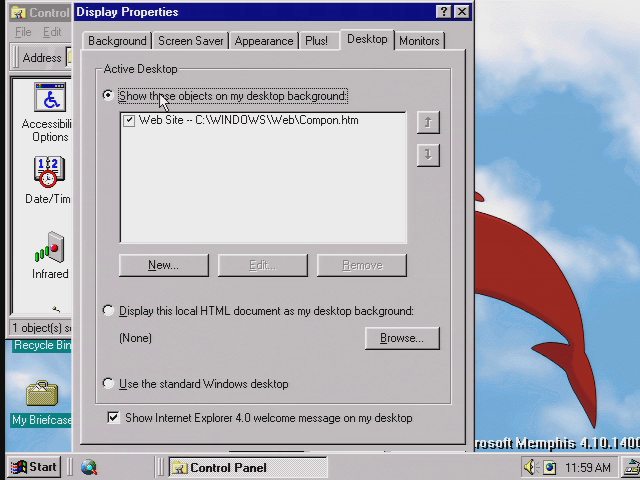Image resolution: width=640 pixels, height=480 pixels.
Task: Move the selected object up with arrow button
Action: coord(428,122)
